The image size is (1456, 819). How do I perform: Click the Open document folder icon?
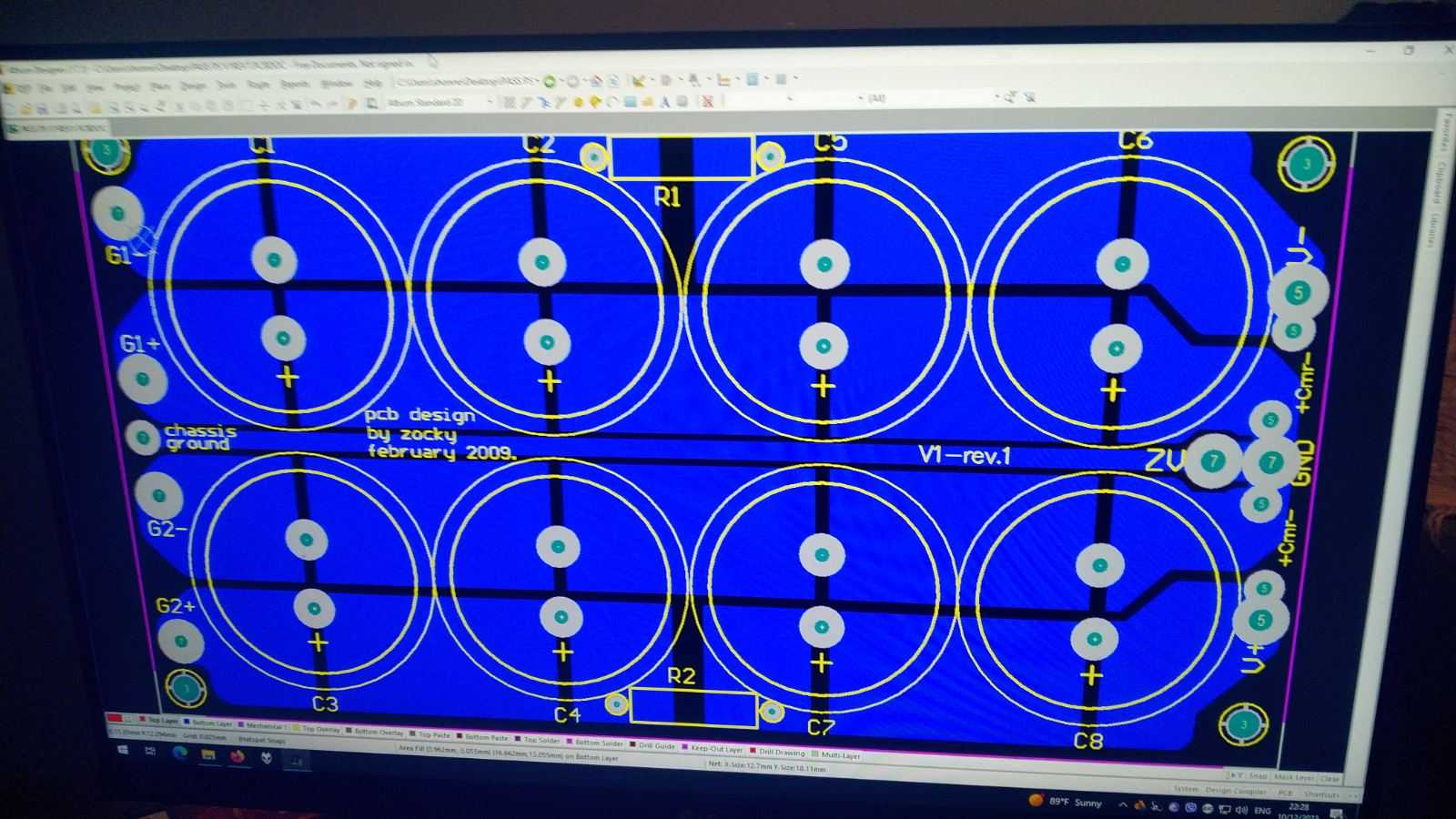25,108
